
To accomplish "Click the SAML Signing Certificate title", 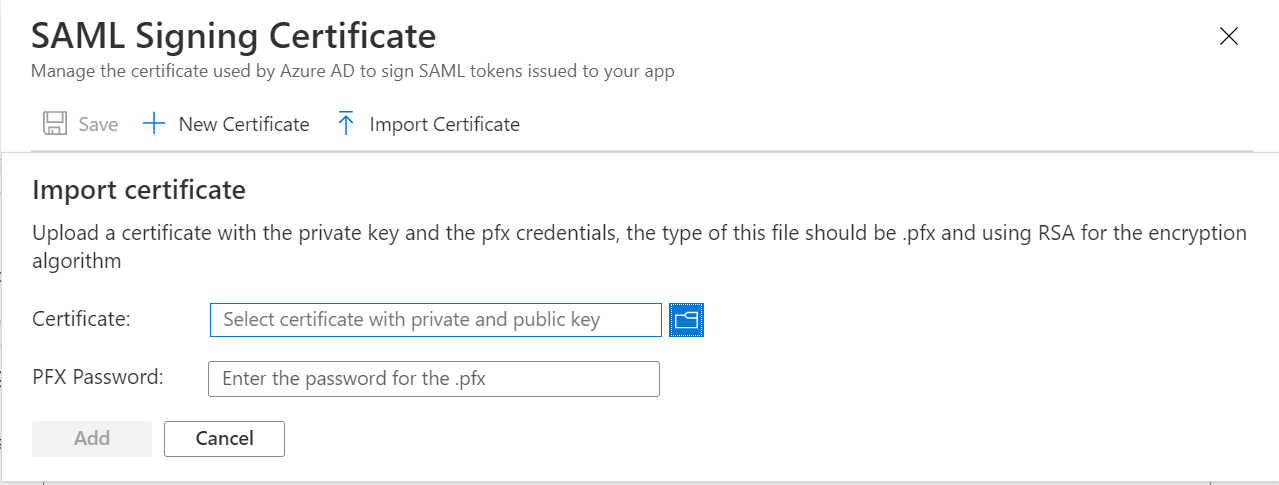I will click(x=234, y=36).
